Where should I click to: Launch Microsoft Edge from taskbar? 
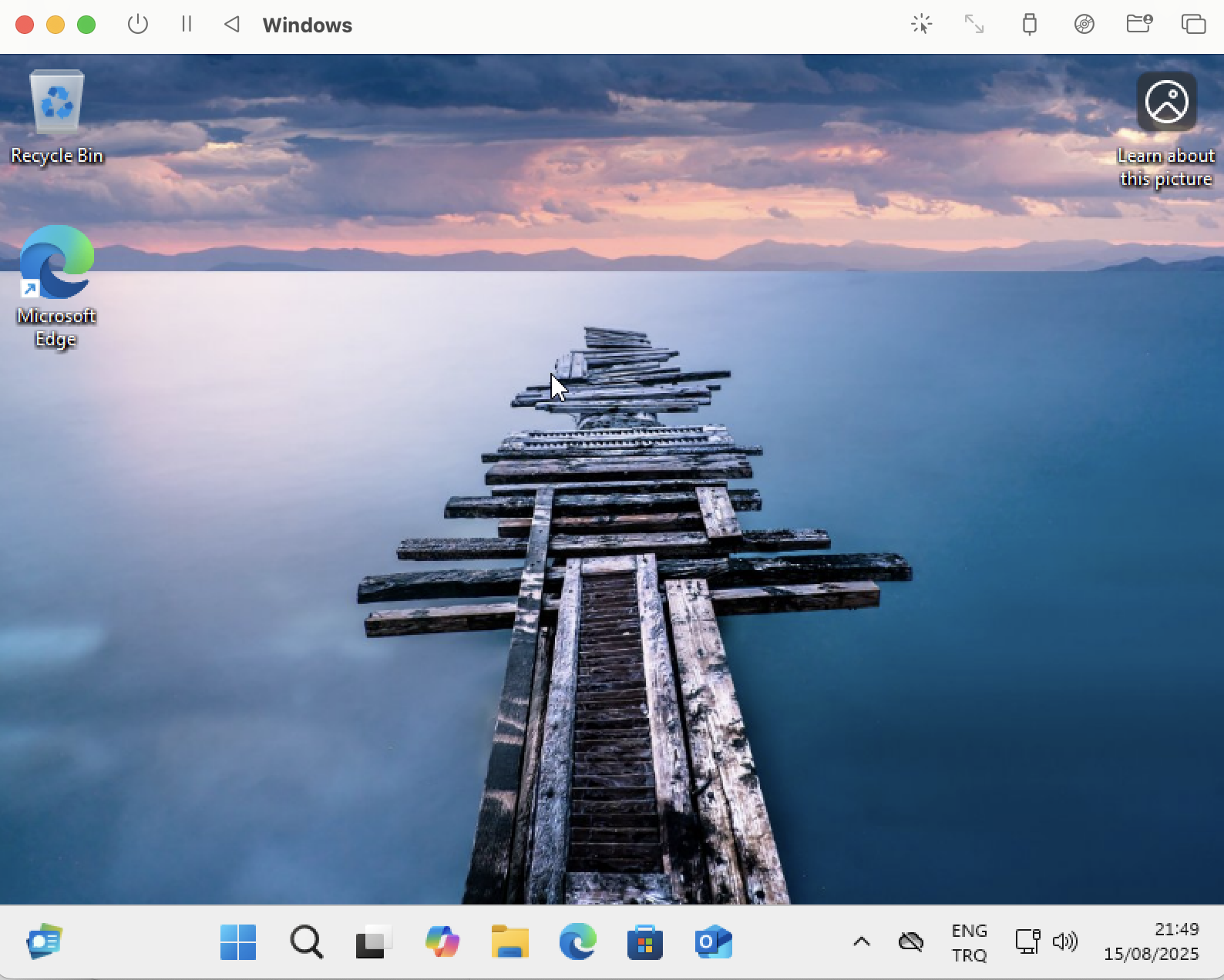(577, 941)
